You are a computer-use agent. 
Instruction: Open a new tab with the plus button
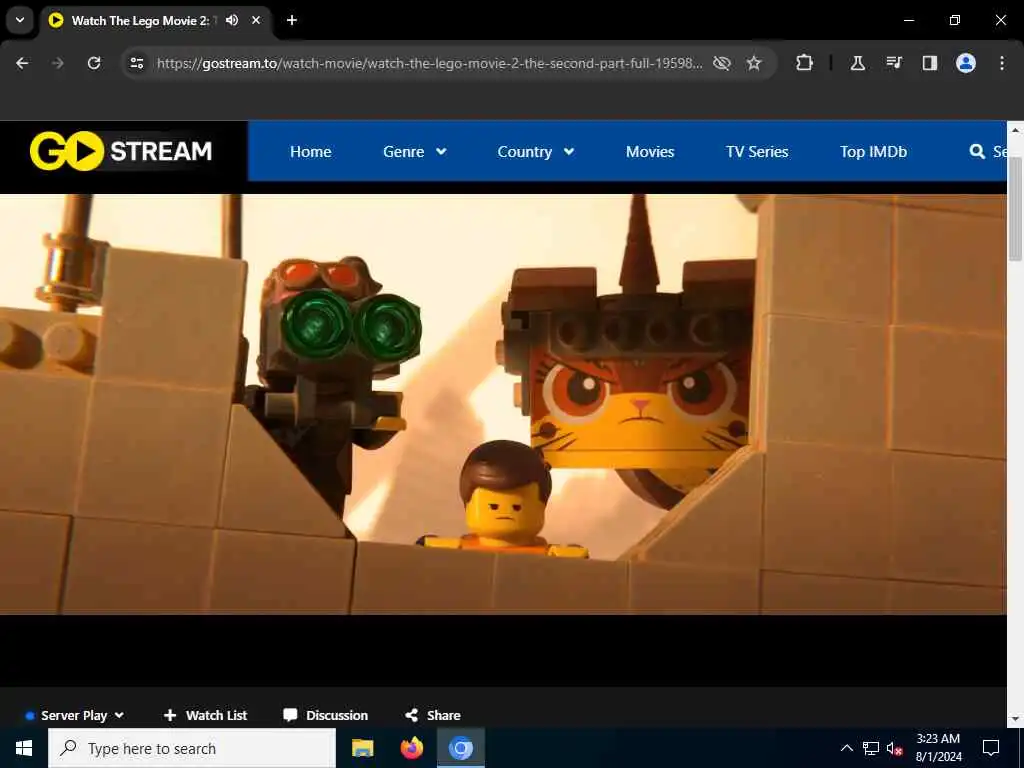(292, 20)
